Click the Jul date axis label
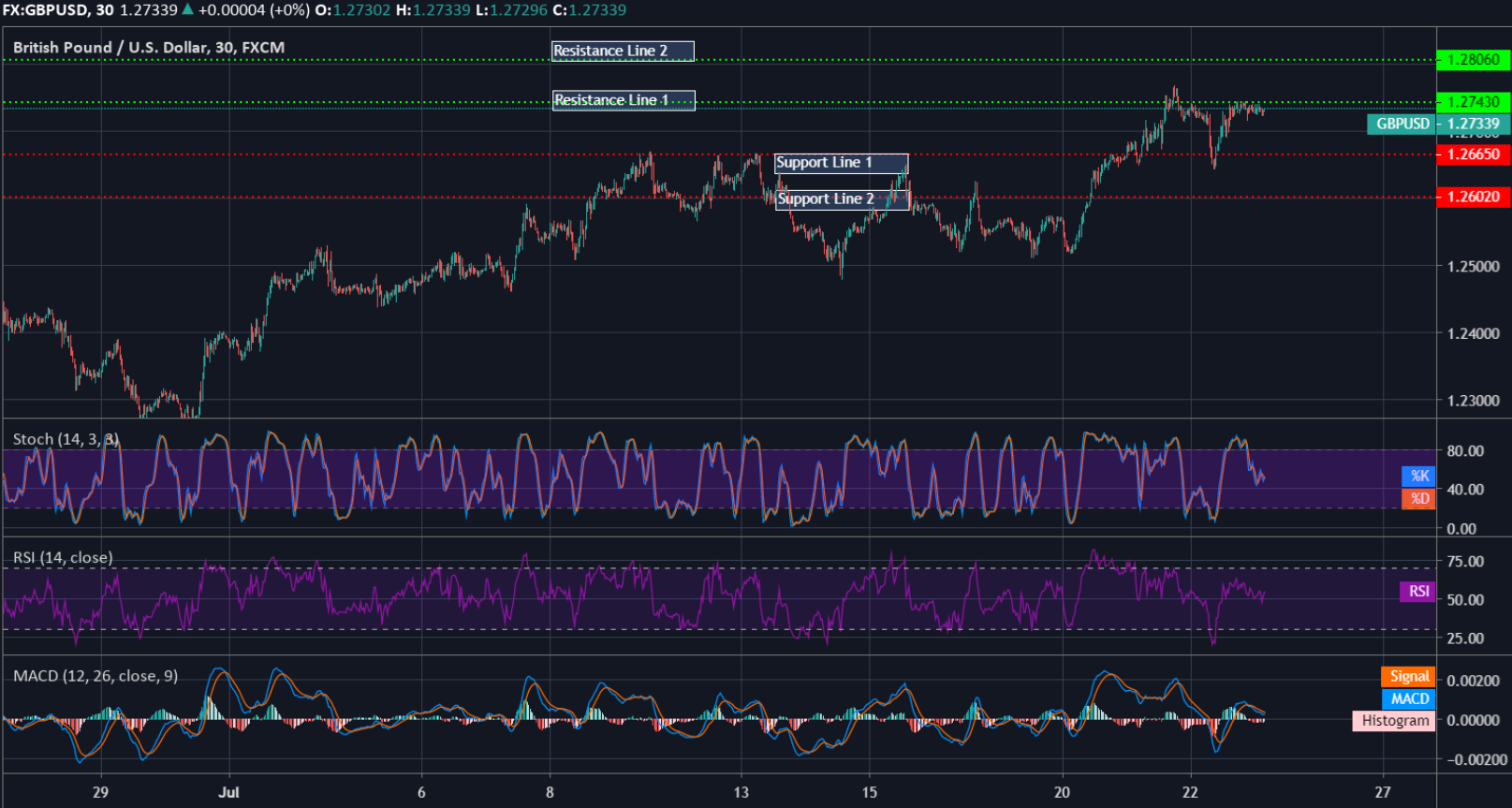Image resolution: width=1512 pixels, height=808 pixels. 228,792
